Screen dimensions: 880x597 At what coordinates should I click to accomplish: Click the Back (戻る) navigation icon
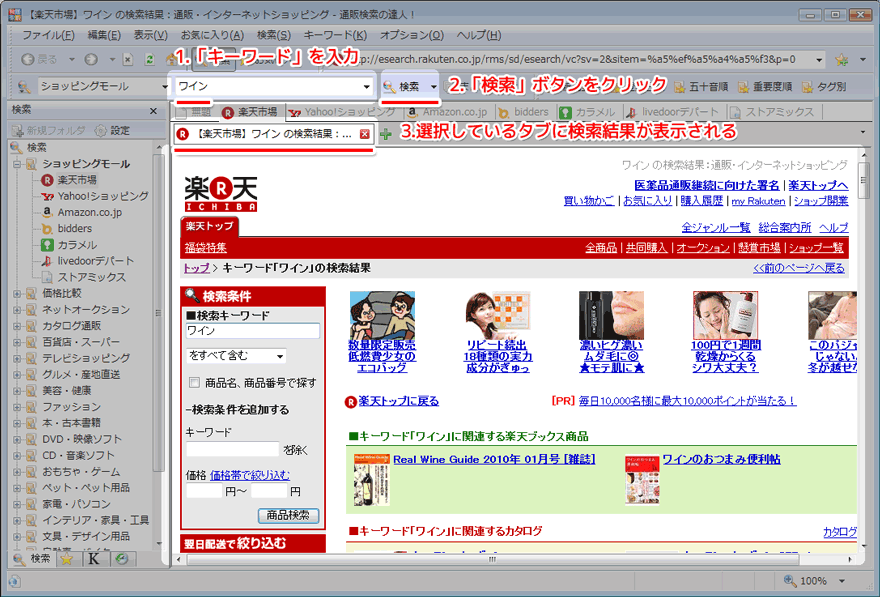(x=28, y=59)
